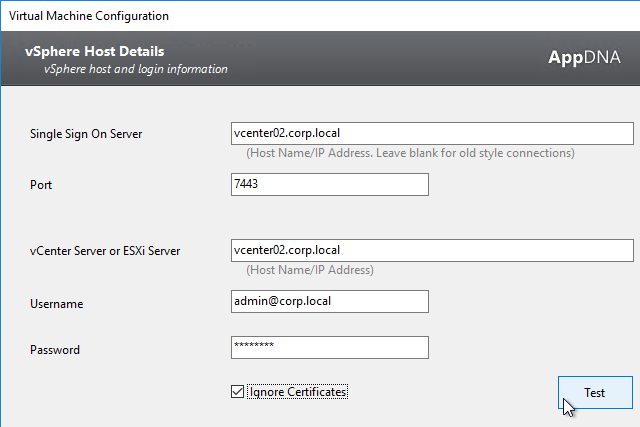Click the Password label

[55, 350]
